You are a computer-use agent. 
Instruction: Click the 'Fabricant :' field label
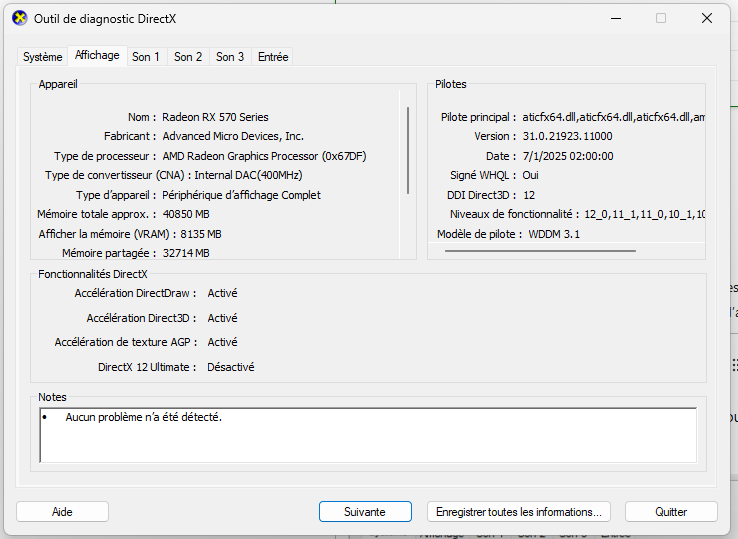130,137
